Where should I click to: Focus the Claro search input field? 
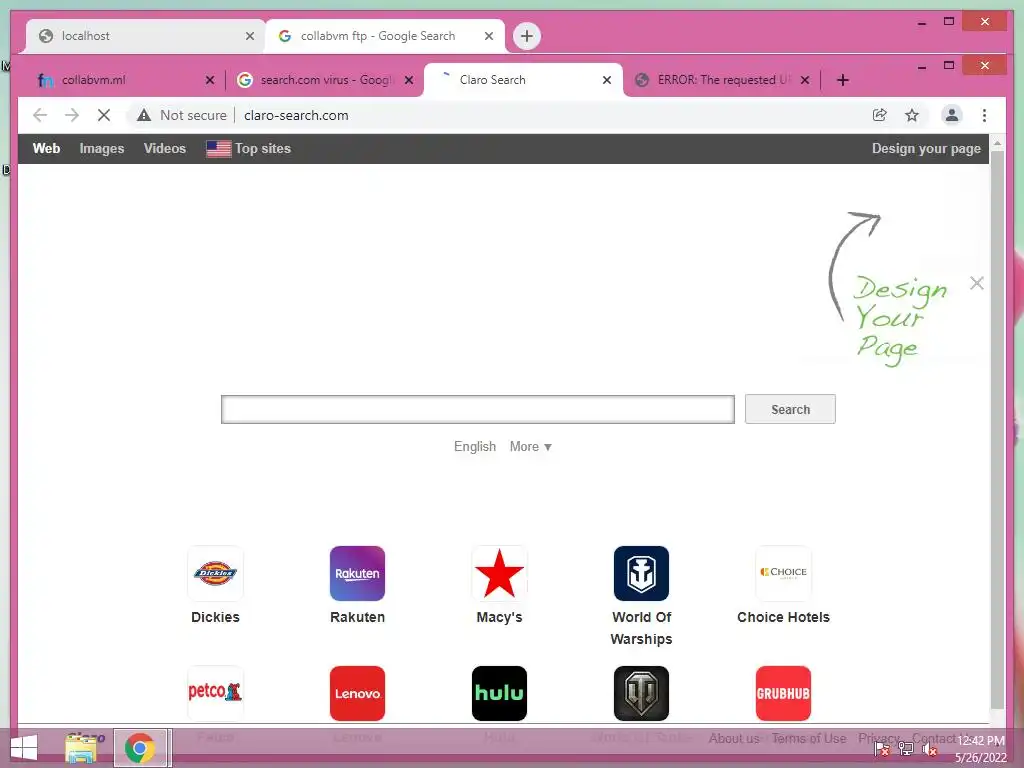tap(477, 409)
